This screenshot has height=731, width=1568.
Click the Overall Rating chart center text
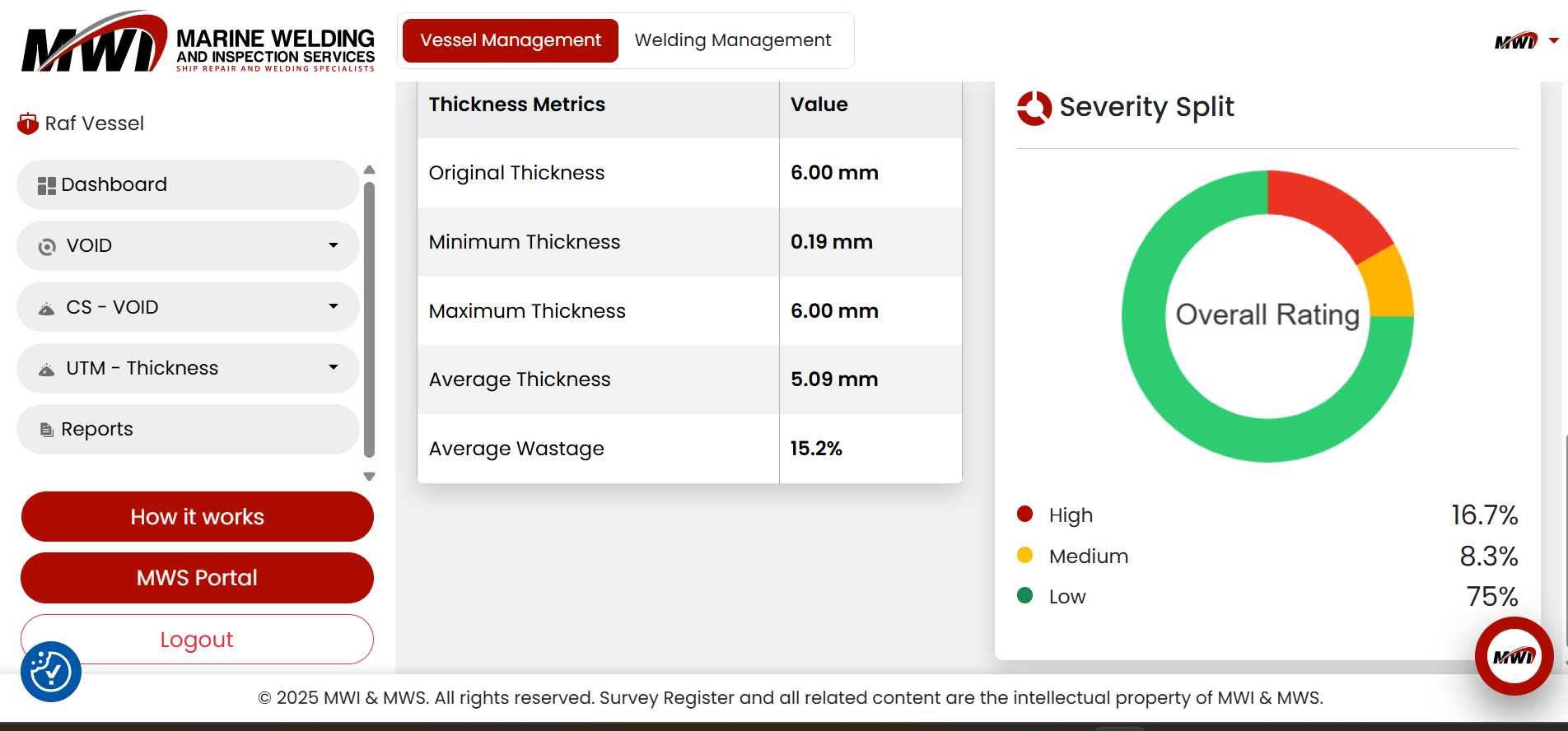(1267, 314)
